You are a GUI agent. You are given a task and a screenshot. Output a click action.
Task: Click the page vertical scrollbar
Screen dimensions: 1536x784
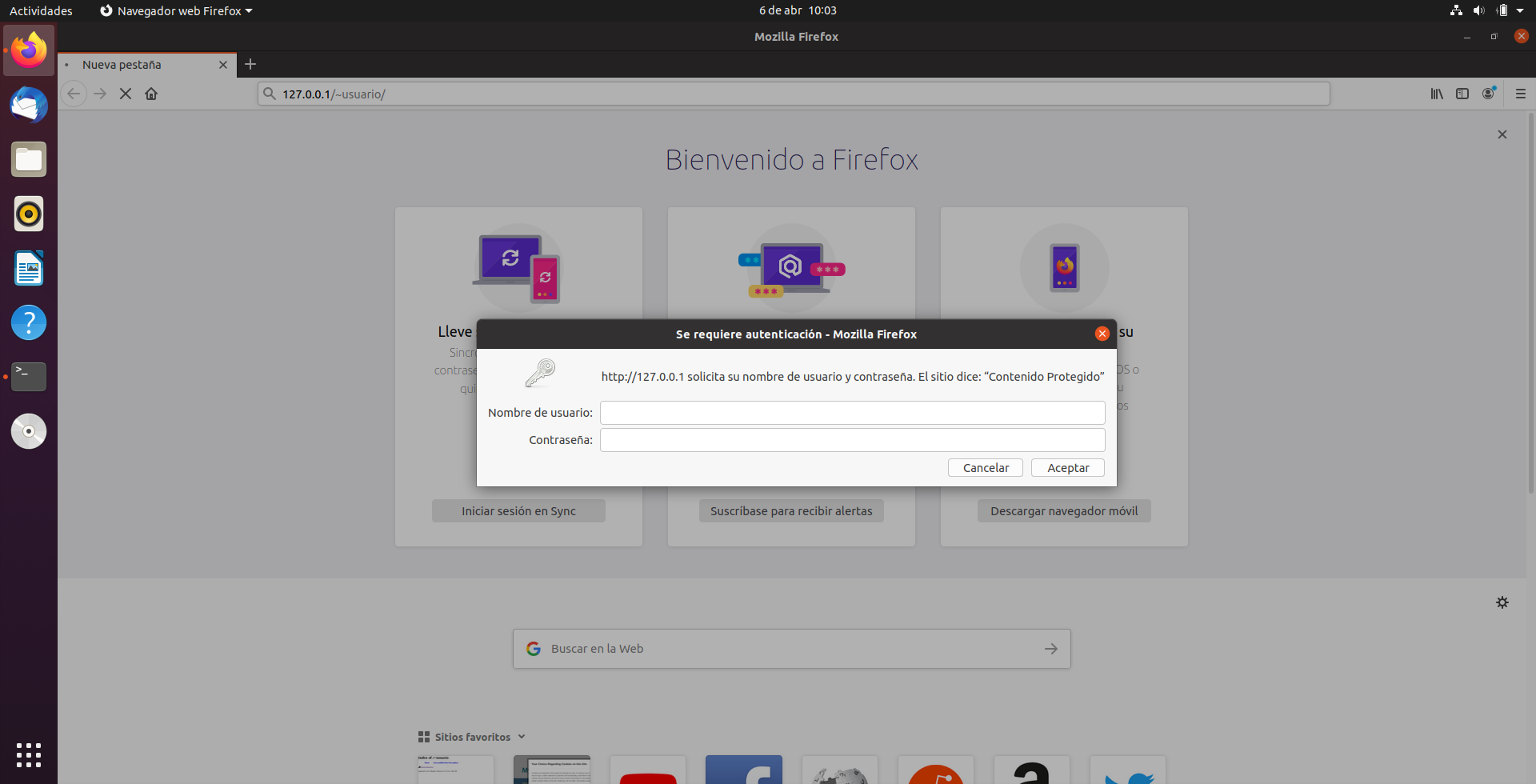(1531, 304)
